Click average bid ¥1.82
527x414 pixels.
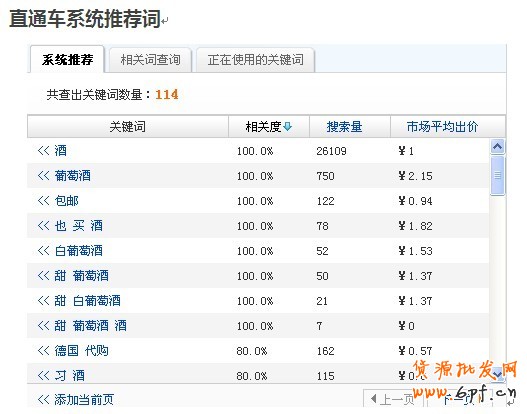415,226
